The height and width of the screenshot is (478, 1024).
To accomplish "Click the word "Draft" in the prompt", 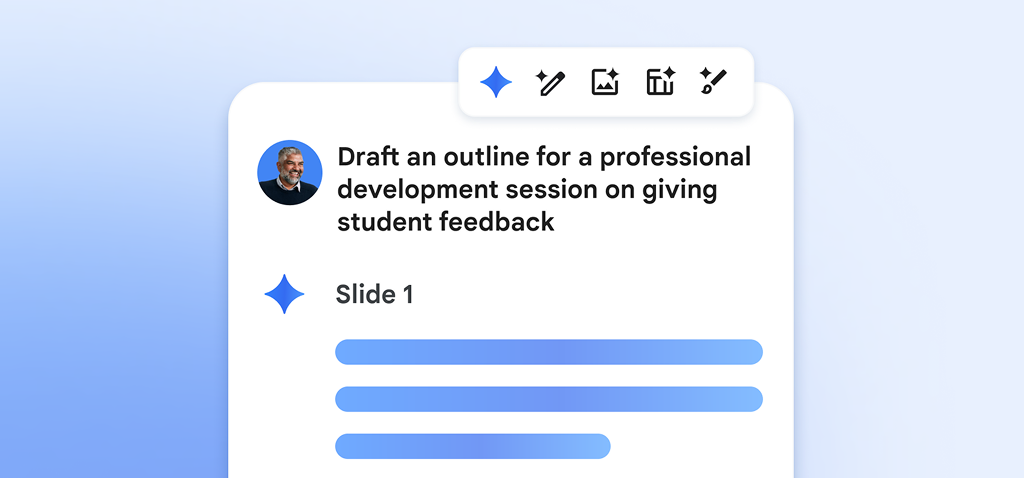I will click(x=370, y=158).
